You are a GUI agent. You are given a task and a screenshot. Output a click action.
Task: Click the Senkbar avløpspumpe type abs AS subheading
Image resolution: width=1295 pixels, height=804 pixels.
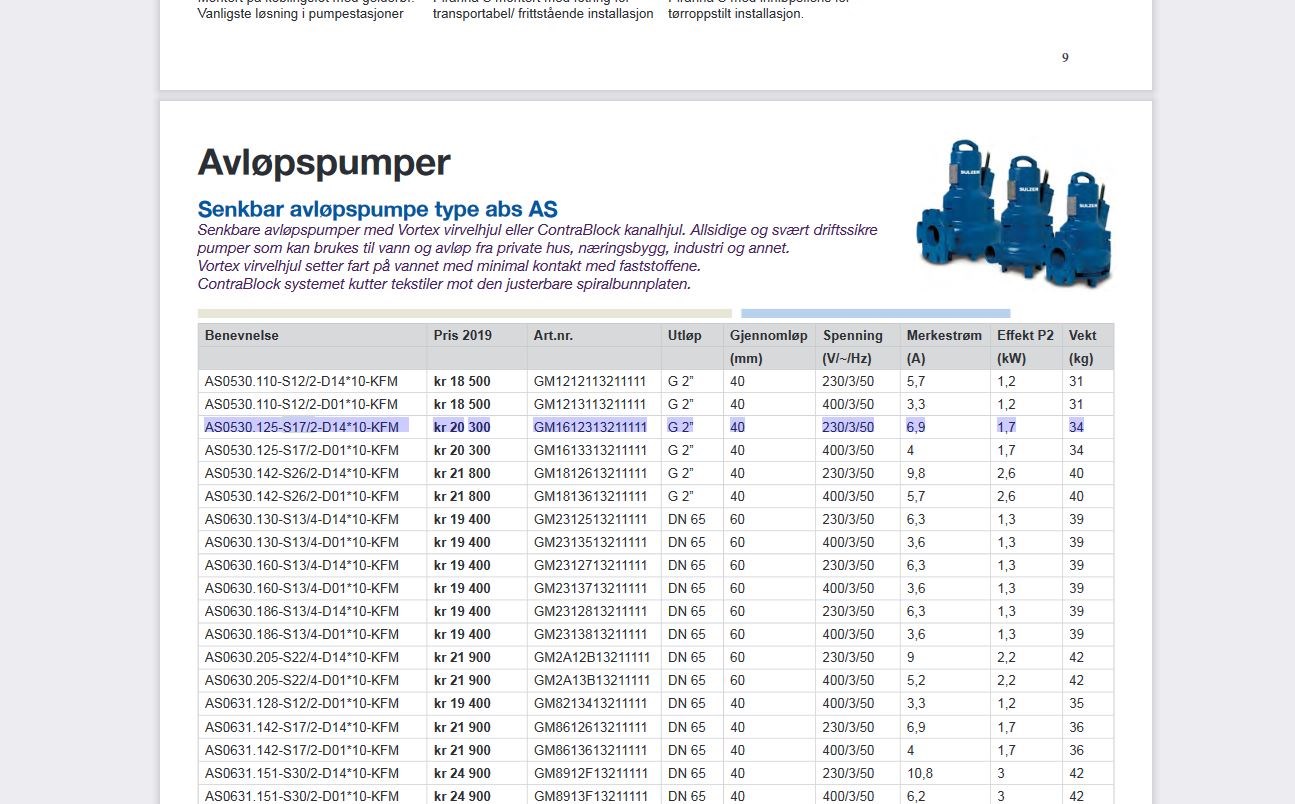point(377,210)
